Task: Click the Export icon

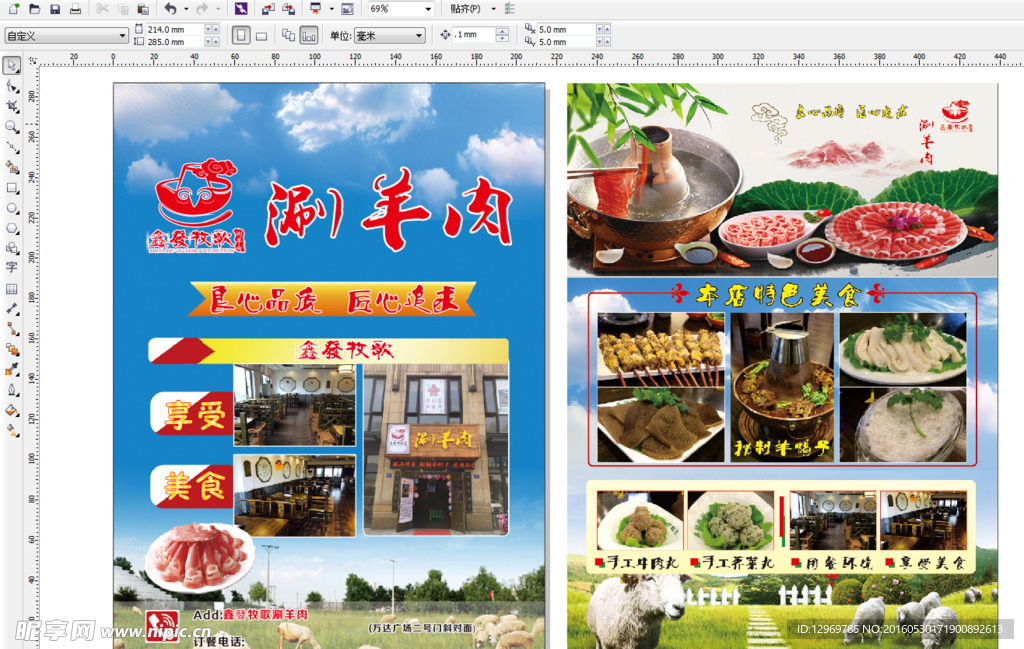Action: click(x=289, y=8)
